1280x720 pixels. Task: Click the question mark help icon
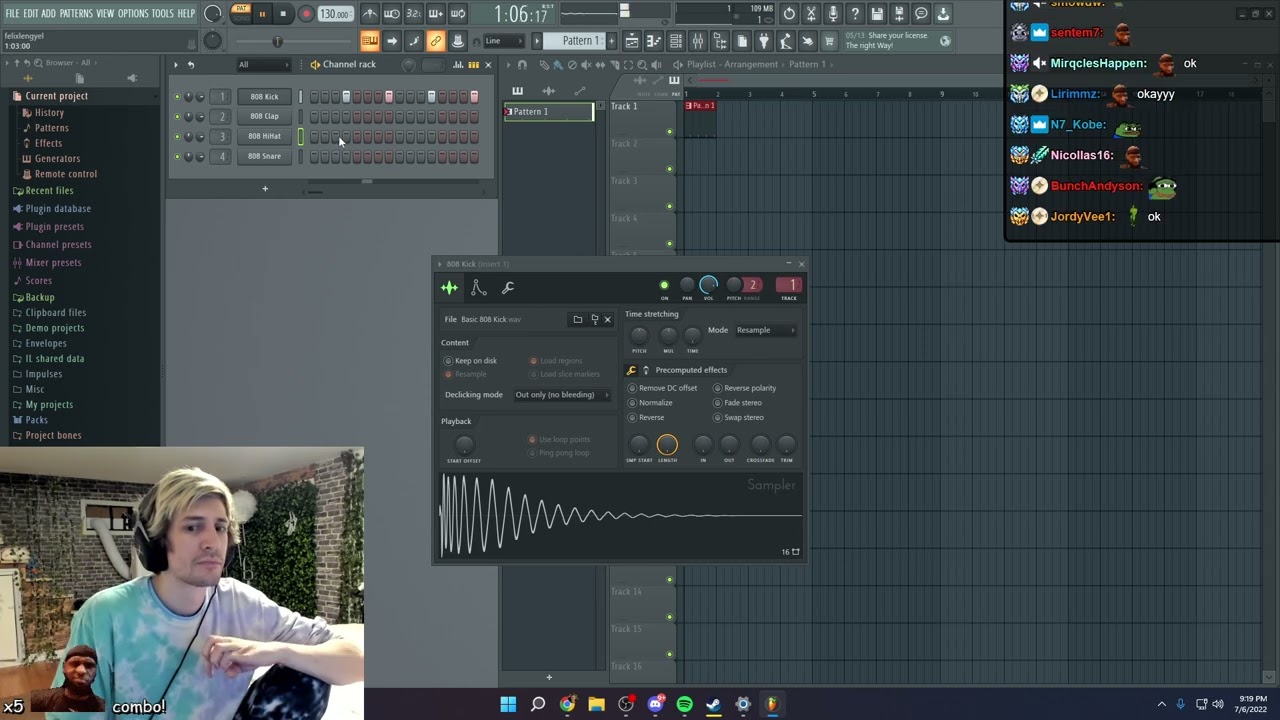(855, 14)
